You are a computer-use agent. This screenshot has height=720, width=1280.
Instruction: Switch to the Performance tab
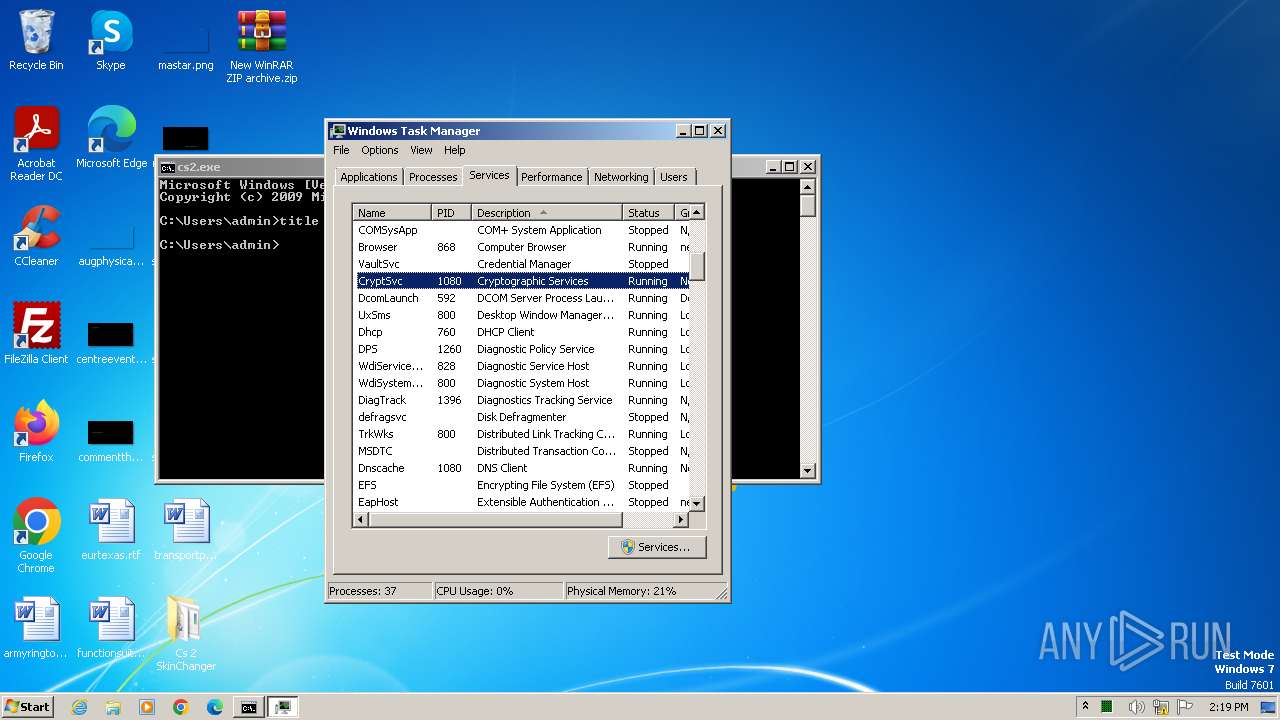point(551,177)
